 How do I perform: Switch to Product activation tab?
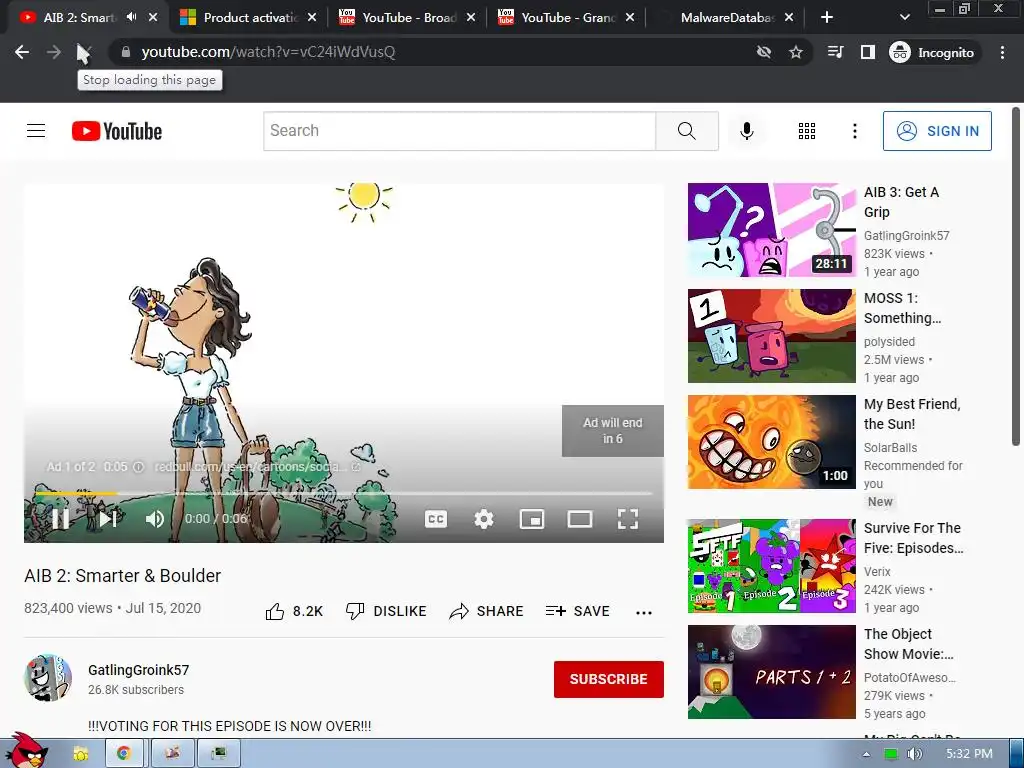(x=248, y=18)
